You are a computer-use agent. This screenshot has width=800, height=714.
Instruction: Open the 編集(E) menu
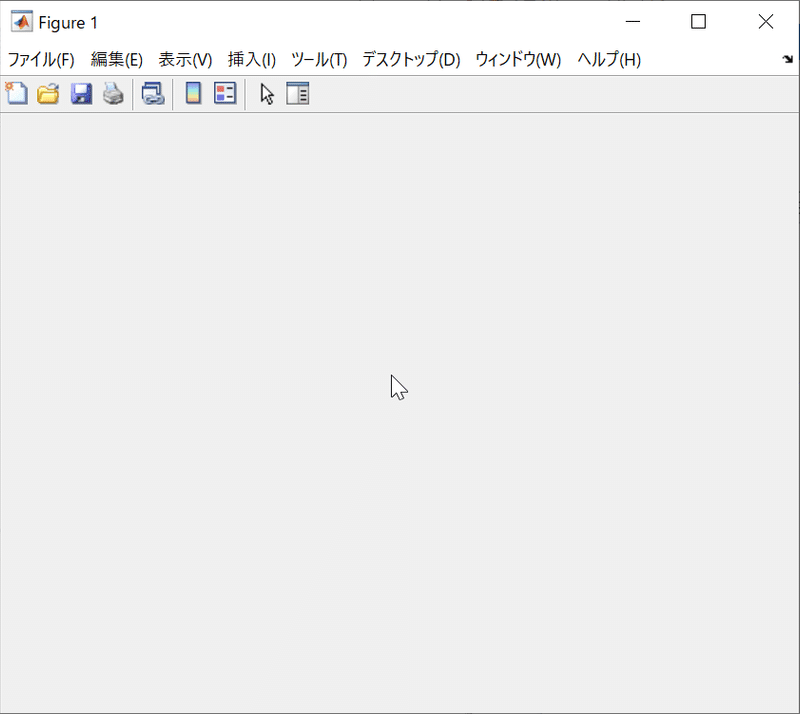pos(117,60)
